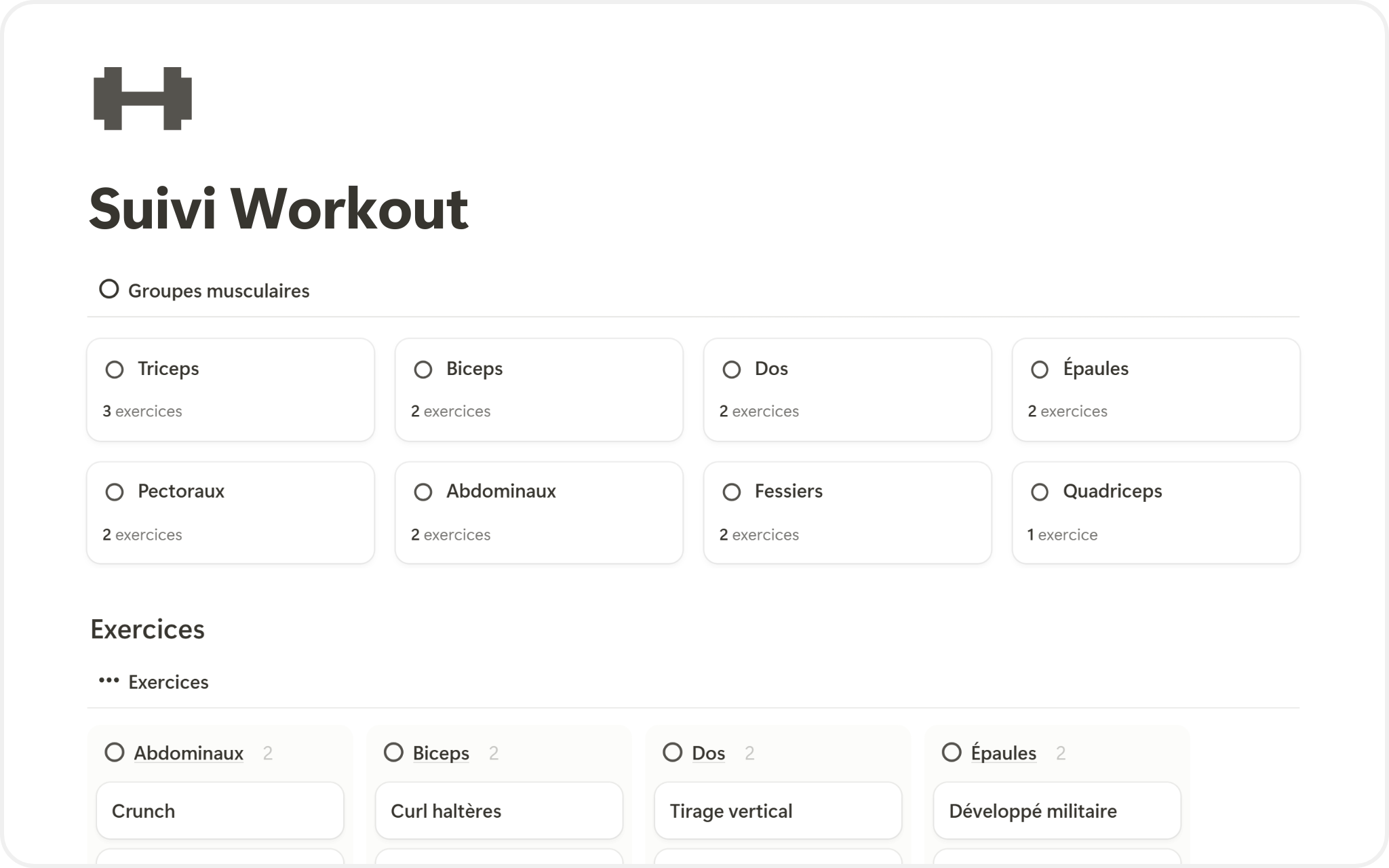Click circle icon on Pectoraux card
This screenshot has height=868, width=1389.
click(x=115, y=492)
